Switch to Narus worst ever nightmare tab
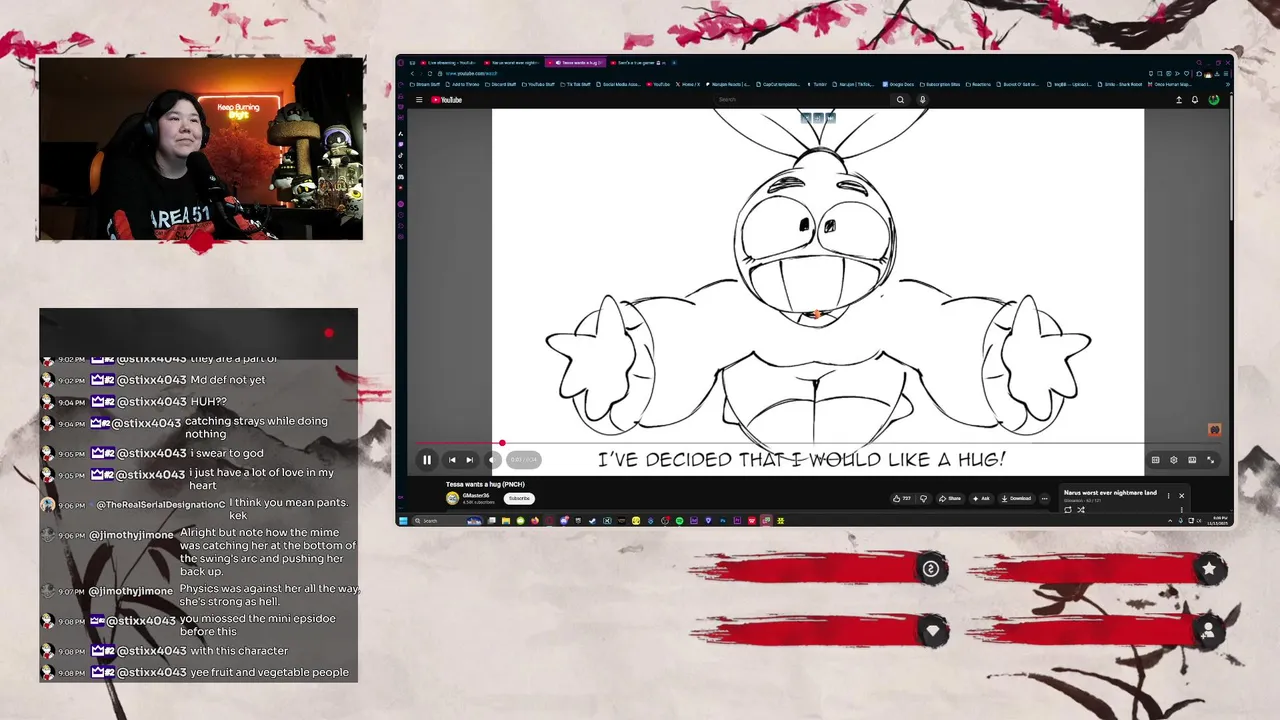 point(513,63)
